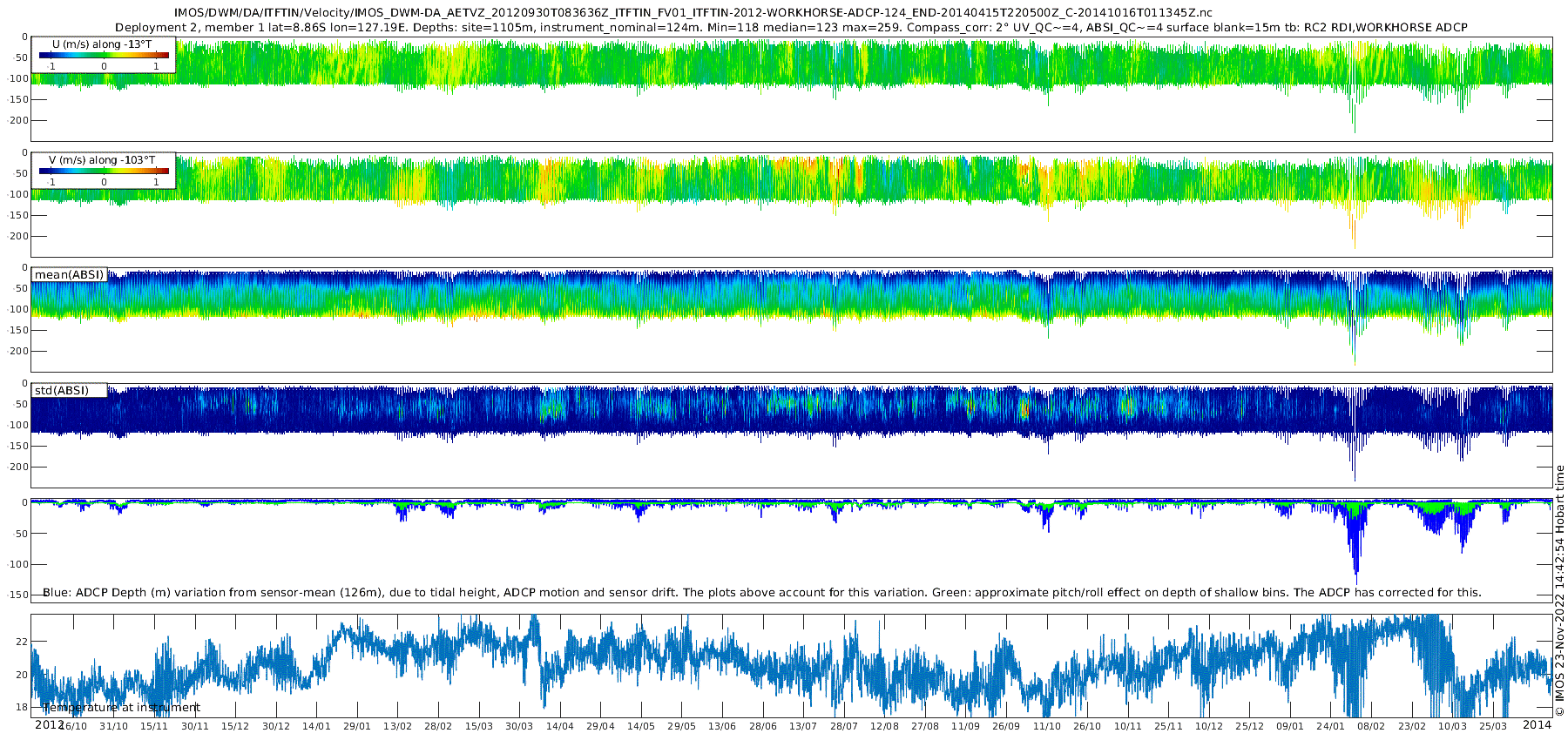Viewport: 1568px width, 740px height.
Task: Click the 28/02 date tick label
Action: tap(438, 727)
